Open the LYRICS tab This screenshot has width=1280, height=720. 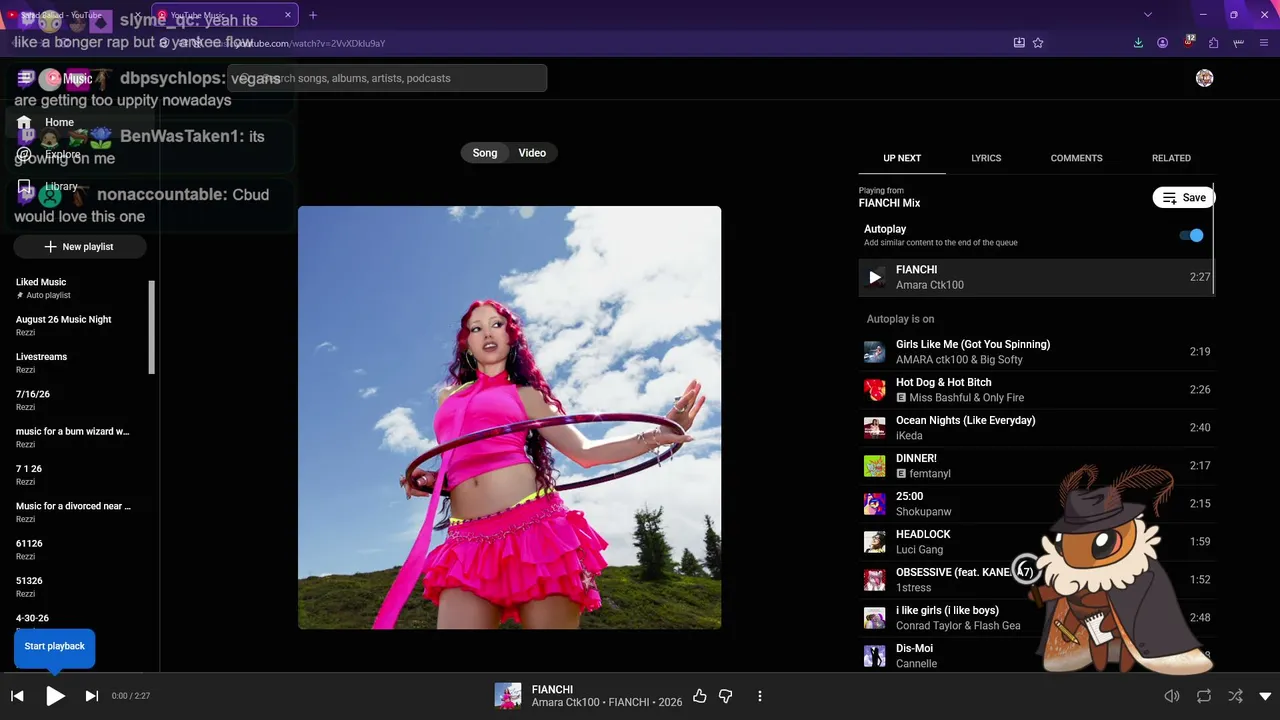[x=986, y=158]
